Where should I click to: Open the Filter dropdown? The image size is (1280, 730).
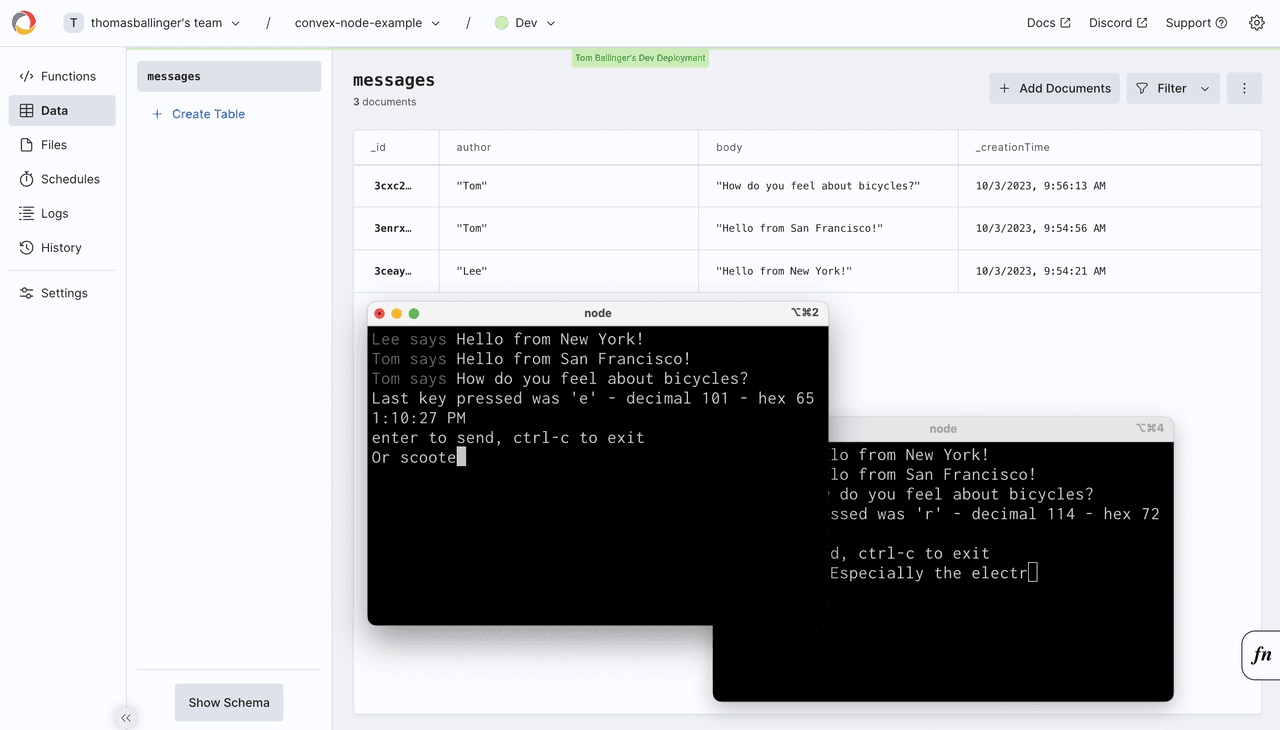coord(1172,88)
